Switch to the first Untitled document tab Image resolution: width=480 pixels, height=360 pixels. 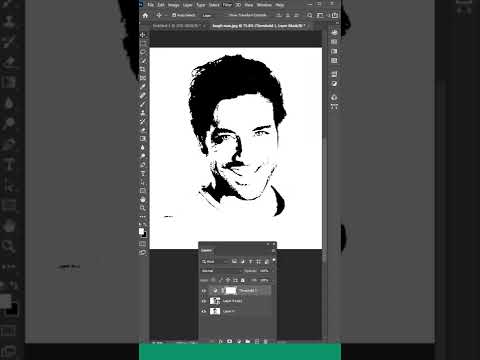[x=176, y=26]
